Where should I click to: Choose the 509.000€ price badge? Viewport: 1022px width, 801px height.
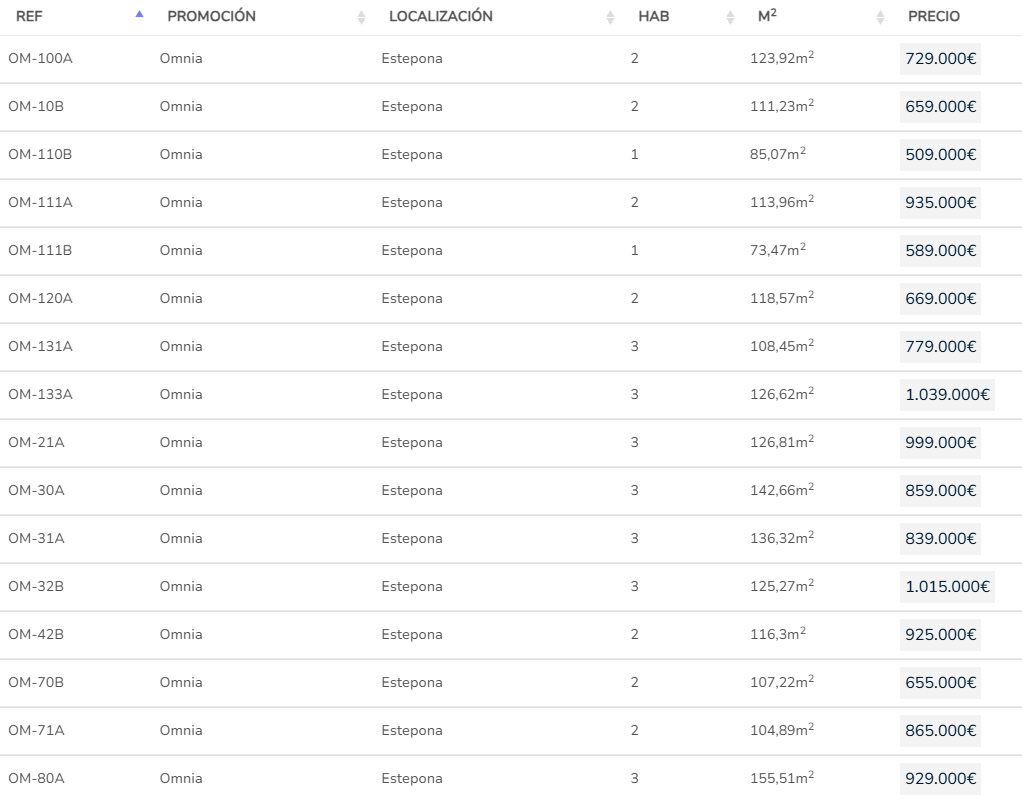click(x=940, y=155)
